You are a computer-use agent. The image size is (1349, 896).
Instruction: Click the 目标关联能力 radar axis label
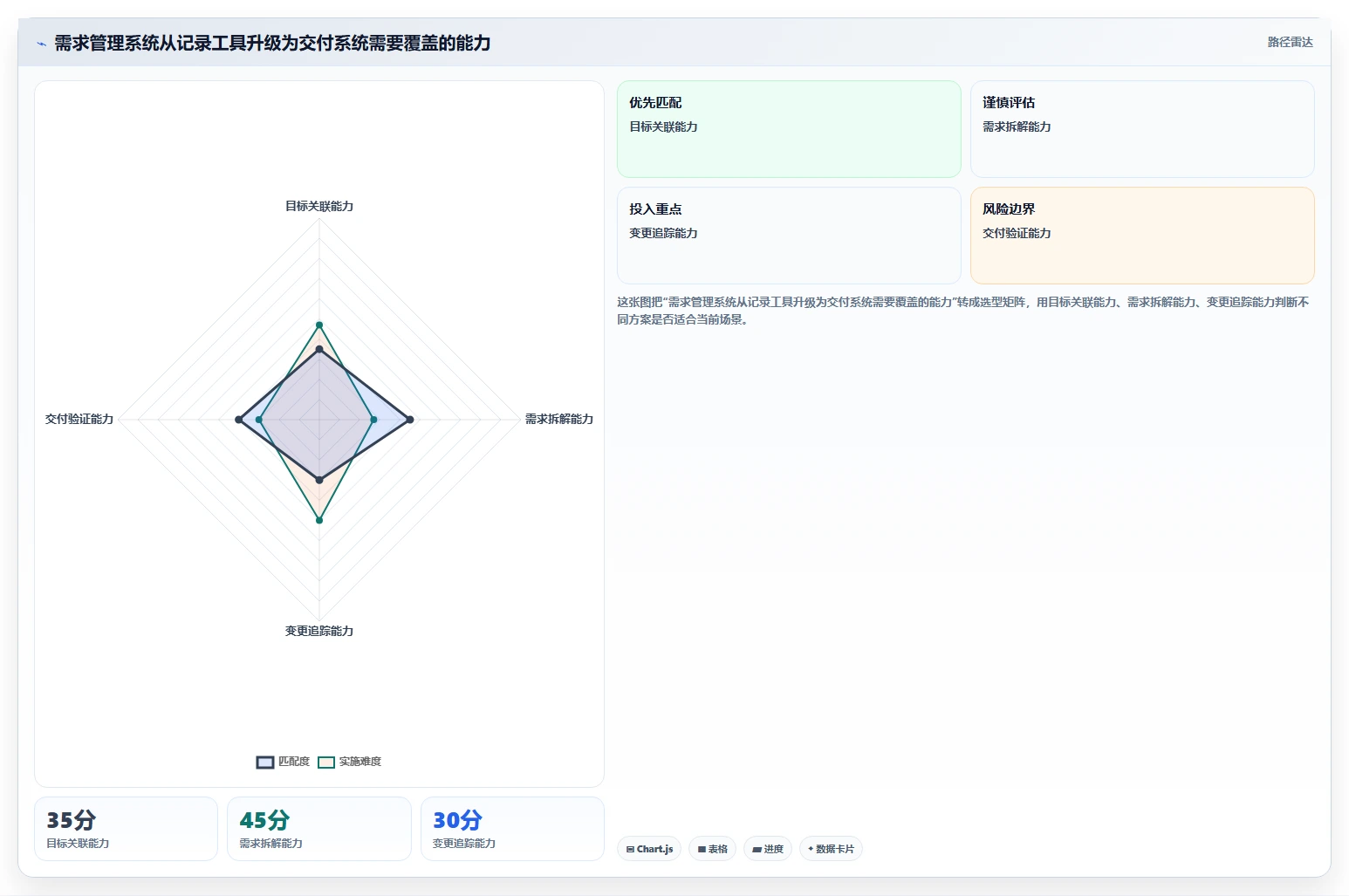coord(319,207)
